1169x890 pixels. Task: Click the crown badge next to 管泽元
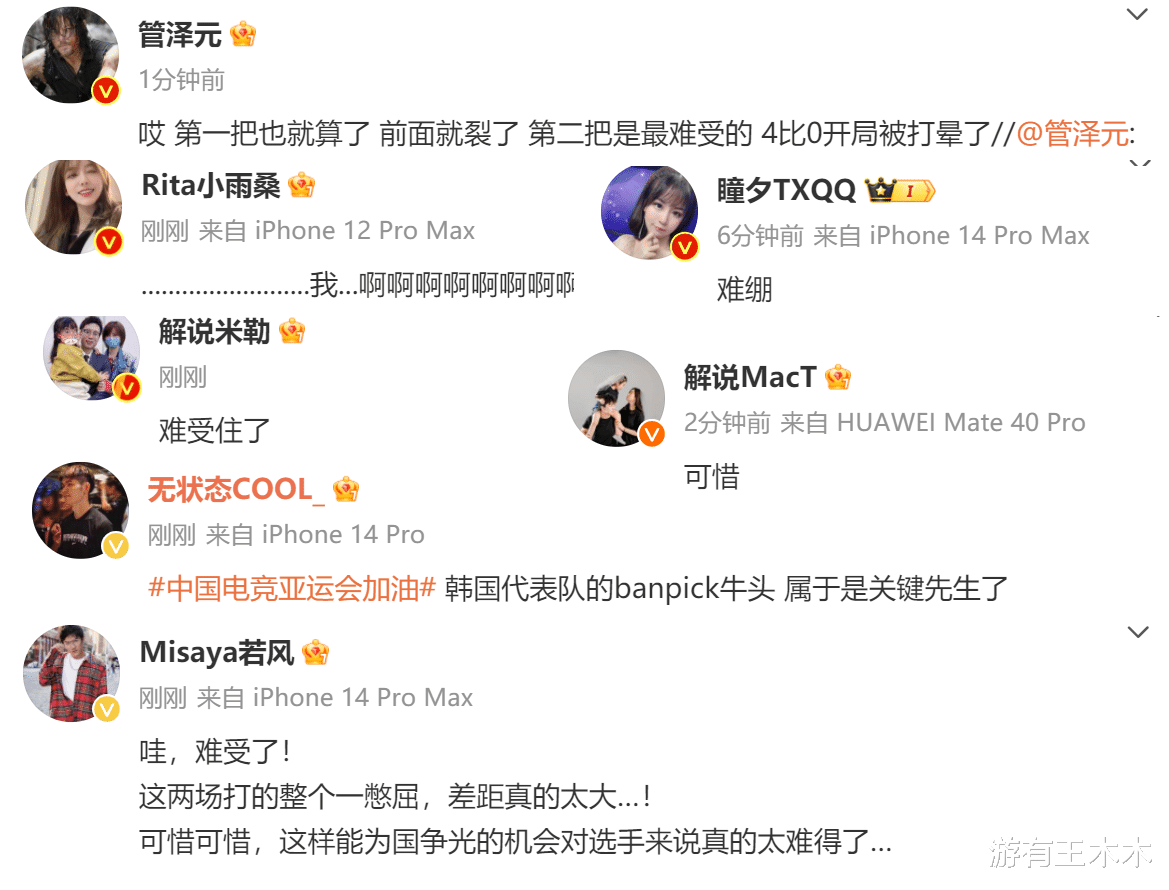pyautogui.click(x=243, y=34)
